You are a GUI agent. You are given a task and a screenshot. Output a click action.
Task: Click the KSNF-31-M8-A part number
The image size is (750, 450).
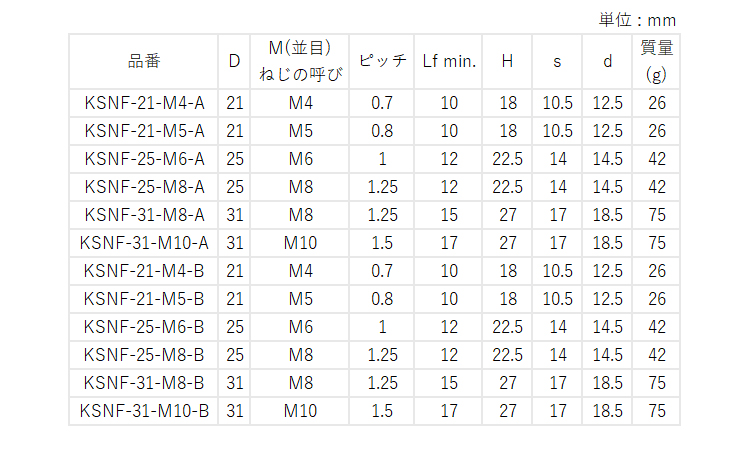(x=144, y=215)
